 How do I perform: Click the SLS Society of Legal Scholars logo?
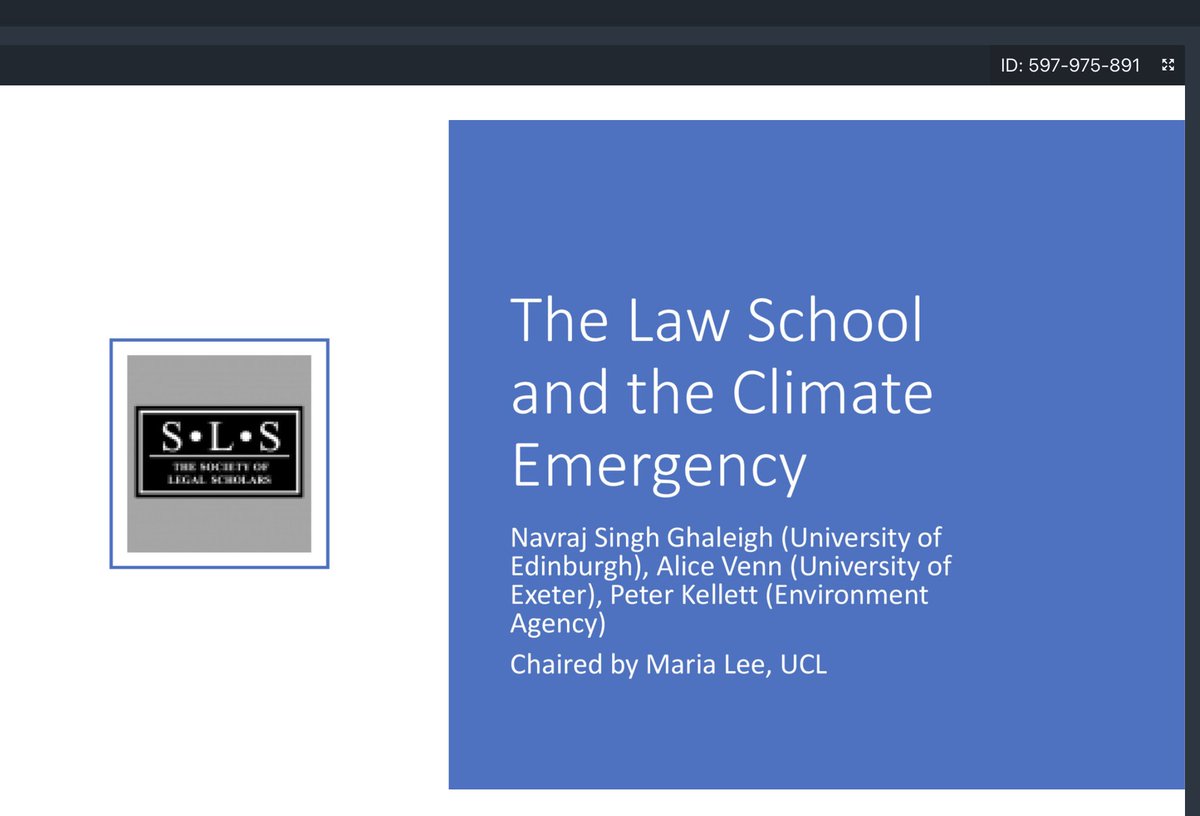point(219,453)
